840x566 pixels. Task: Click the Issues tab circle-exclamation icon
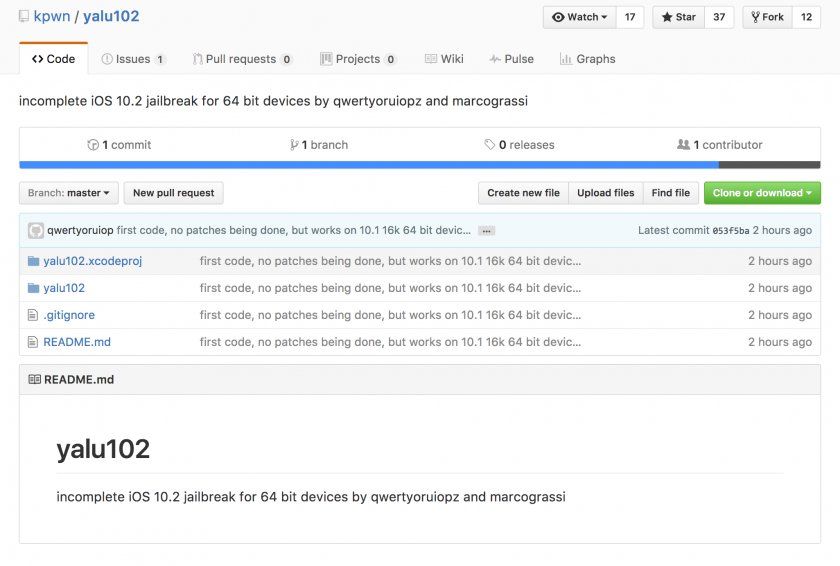click(107, 59)
